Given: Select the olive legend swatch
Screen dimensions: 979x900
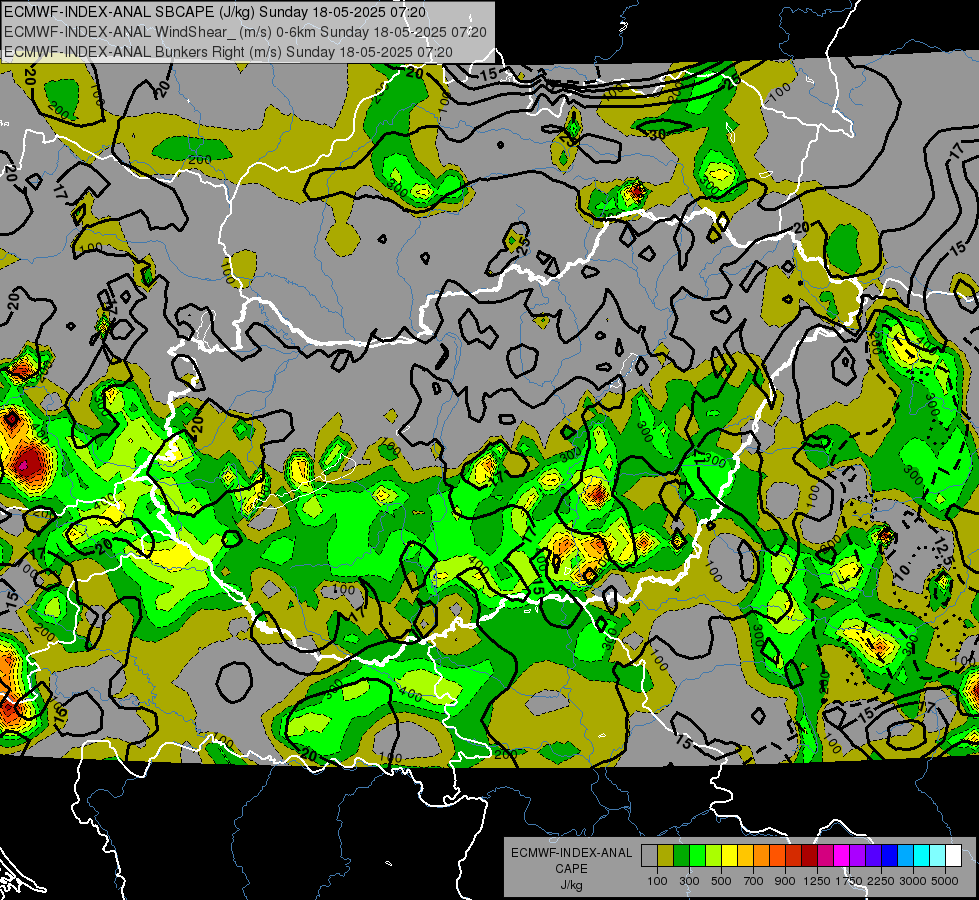Looking at the screenshot, I should (x=666, y=855).
